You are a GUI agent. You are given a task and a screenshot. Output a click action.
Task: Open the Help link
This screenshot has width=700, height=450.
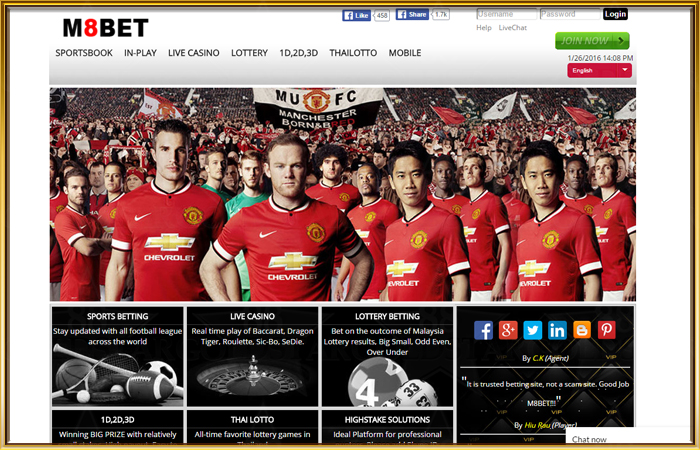[x=483, y=28]
